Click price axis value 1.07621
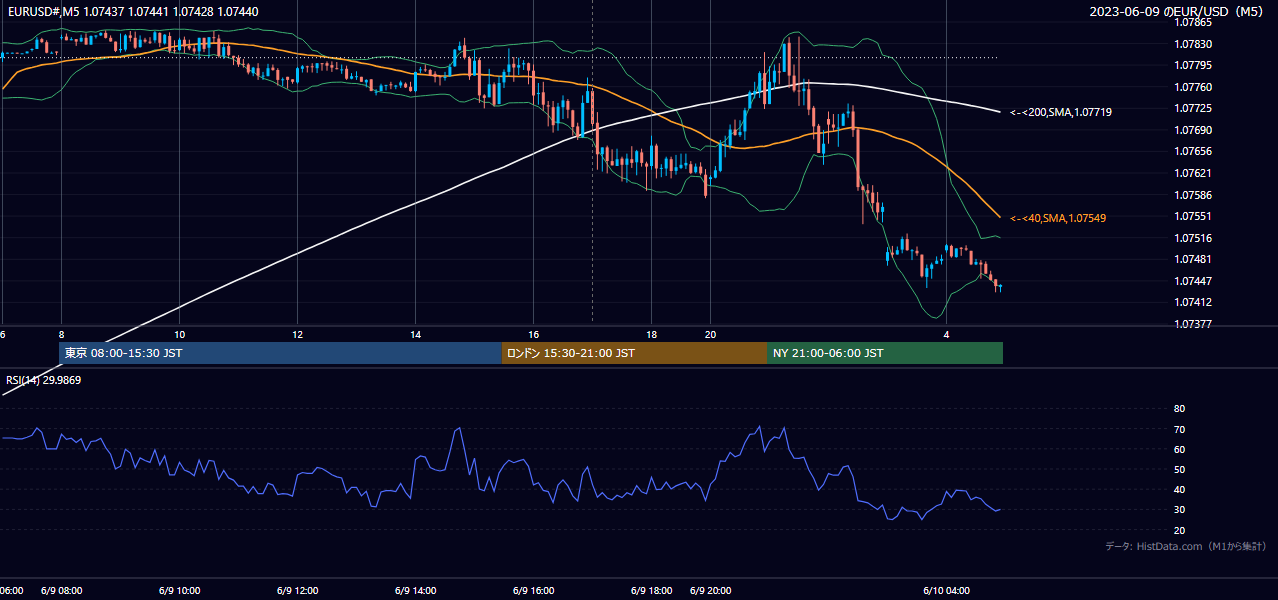1278x600 pixels. (x=1193, y=173)
